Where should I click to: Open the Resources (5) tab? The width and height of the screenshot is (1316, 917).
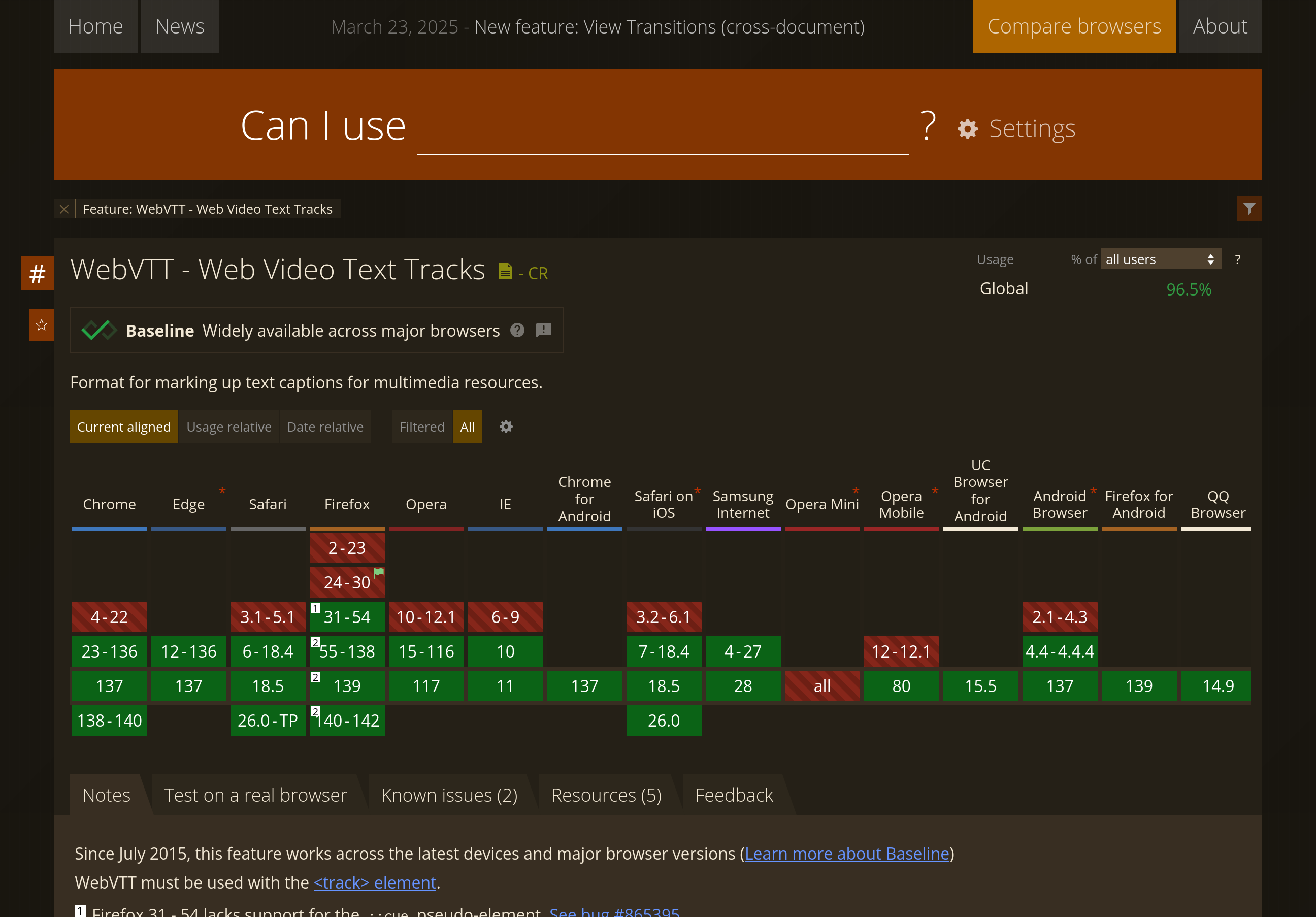pyautogui.click(x=606, y=796)
